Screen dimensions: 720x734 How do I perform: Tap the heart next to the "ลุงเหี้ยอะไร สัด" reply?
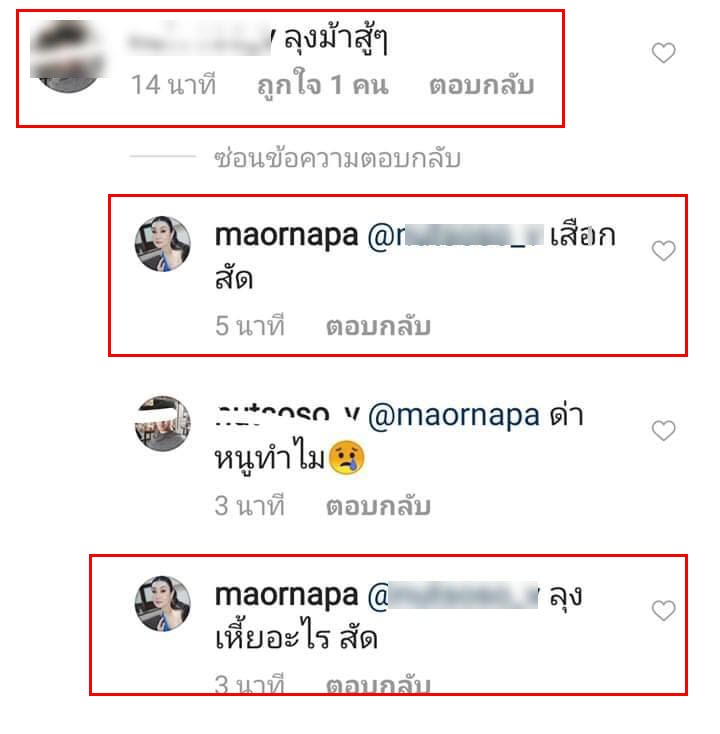(663, 610)
